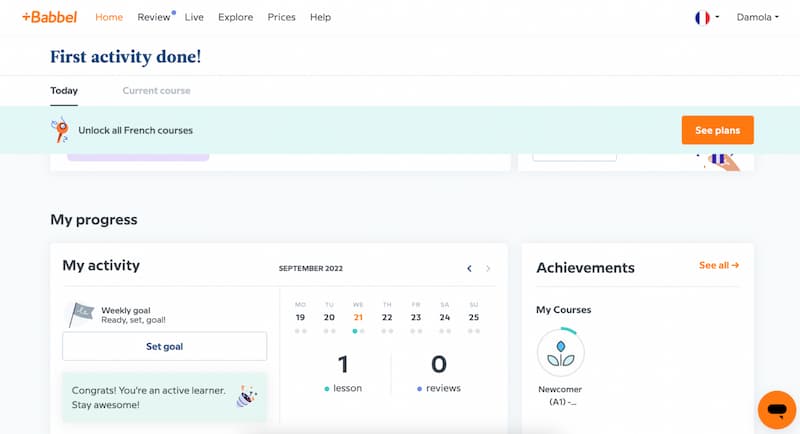The width and height of the screenshot is (800, 434).
Task: Select Saturday 24 in the calendar
Action: (x=445, y=317)
